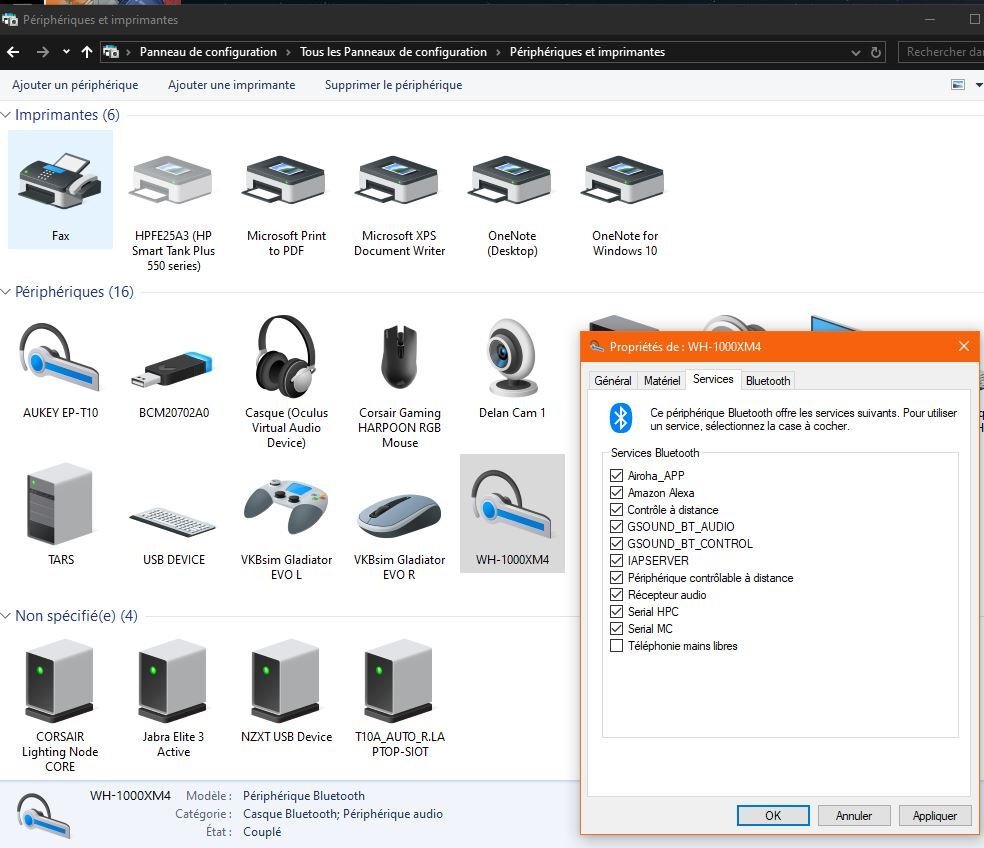Image resolution: width=984 pixels, height=848 pixels.
Task: Open the view options icon in toolbar
Action: click(958, 85)
